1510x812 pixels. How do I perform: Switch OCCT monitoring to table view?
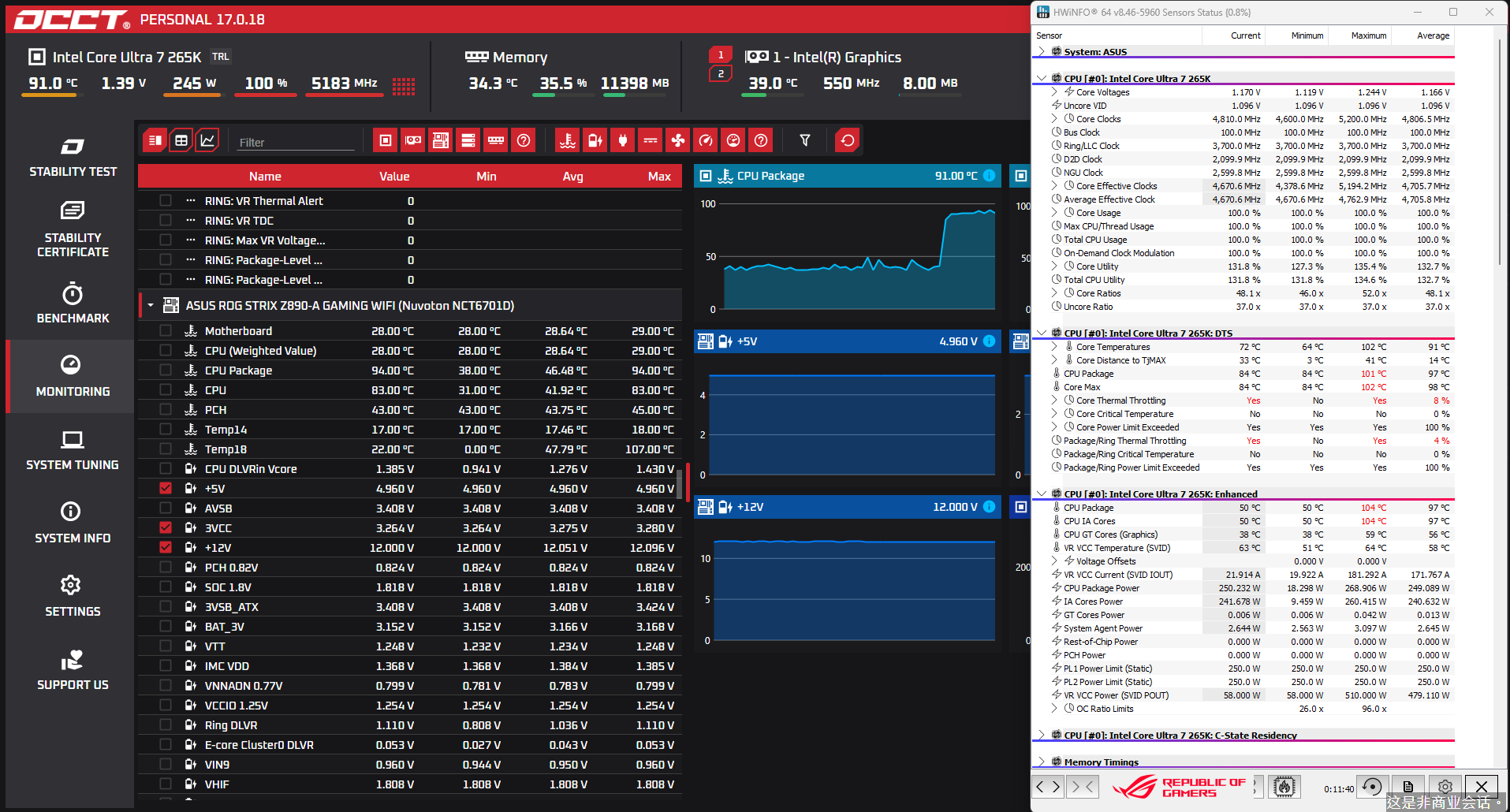181,140
